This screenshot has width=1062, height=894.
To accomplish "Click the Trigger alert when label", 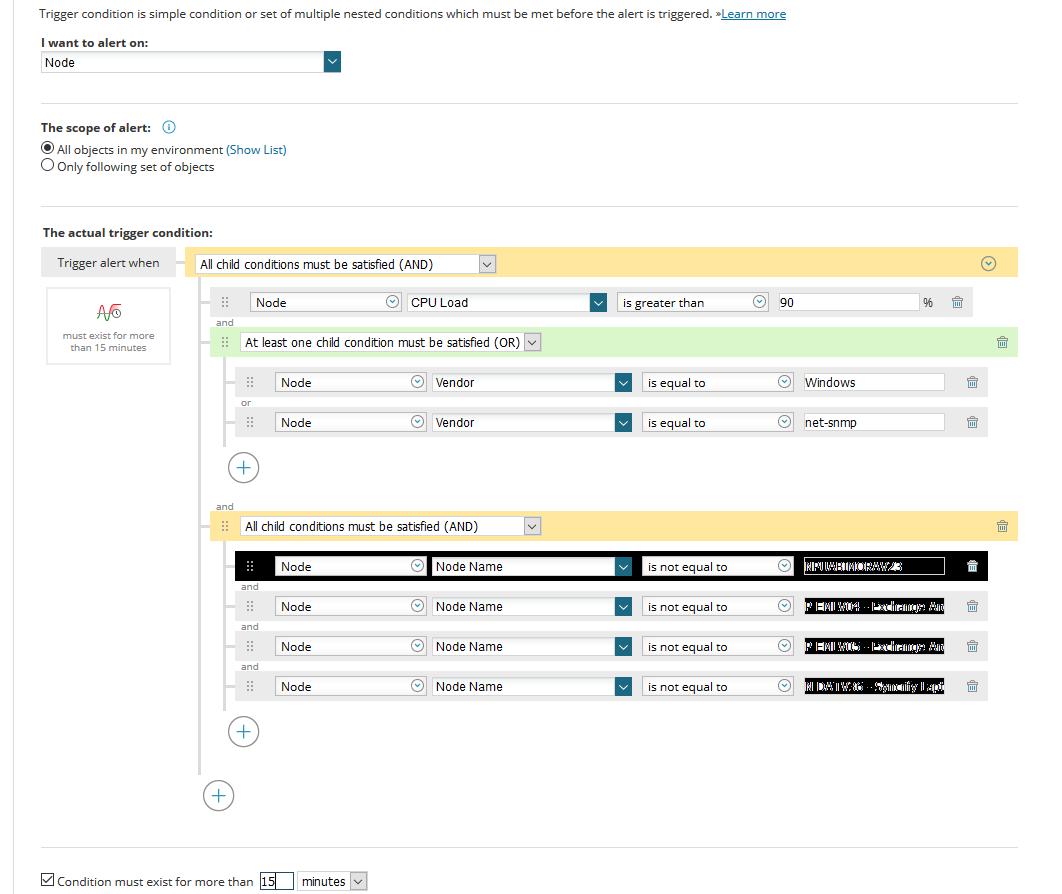I will pos(108,263).
